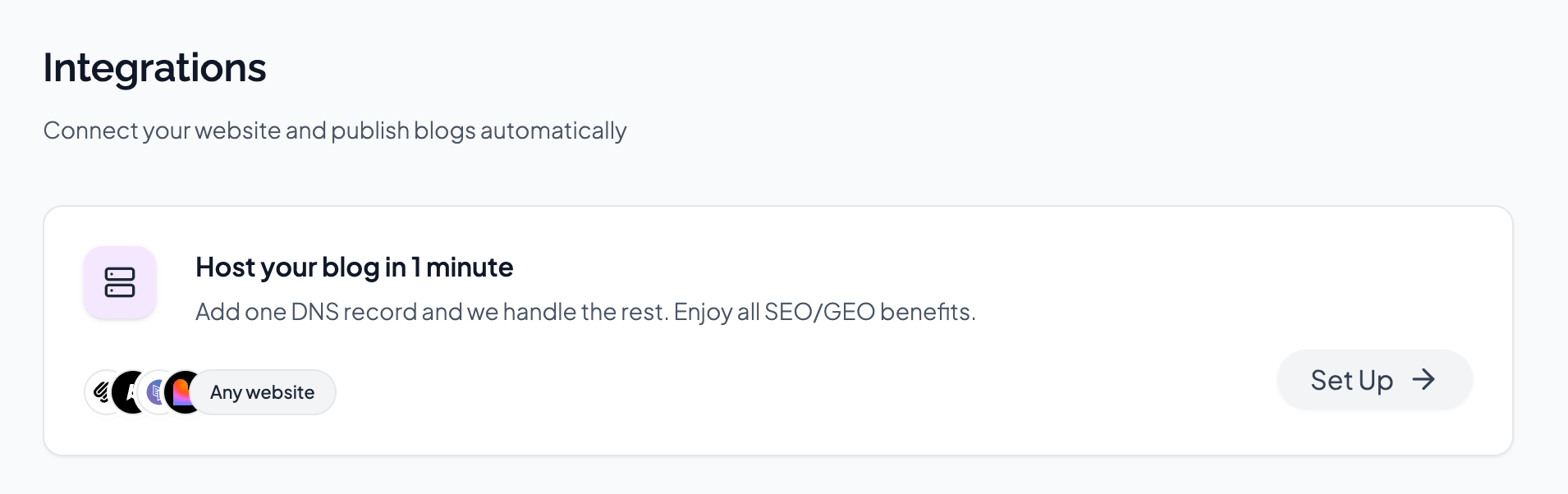Image resolution: width=1568 pixels, height=494 pixels.
Task: Click the word 'automatically' in the subtitle
Action: 552,130
